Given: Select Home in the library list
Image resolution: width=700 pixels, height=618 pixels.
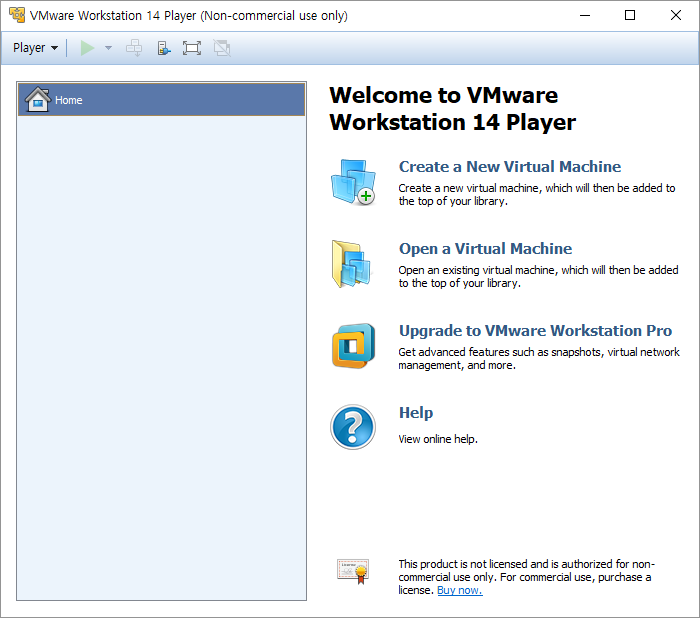Looking at the screenshot, I should 162,100.
